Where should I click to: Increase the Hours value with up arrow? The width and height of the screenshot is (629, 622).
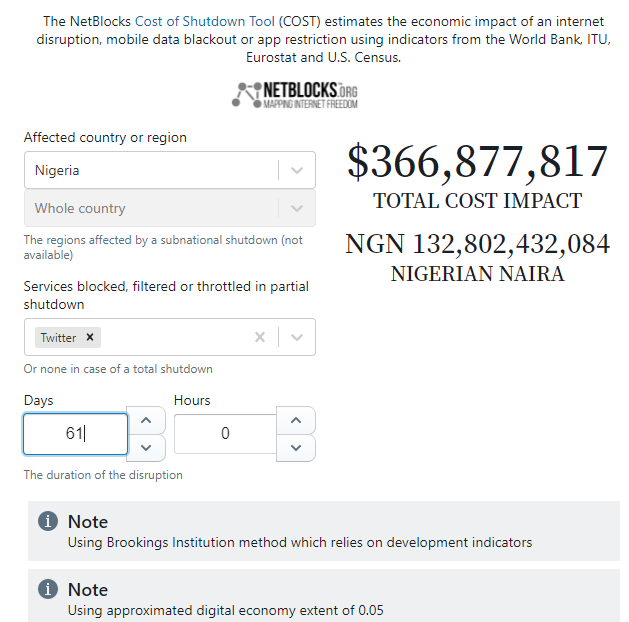coord(296,420)
